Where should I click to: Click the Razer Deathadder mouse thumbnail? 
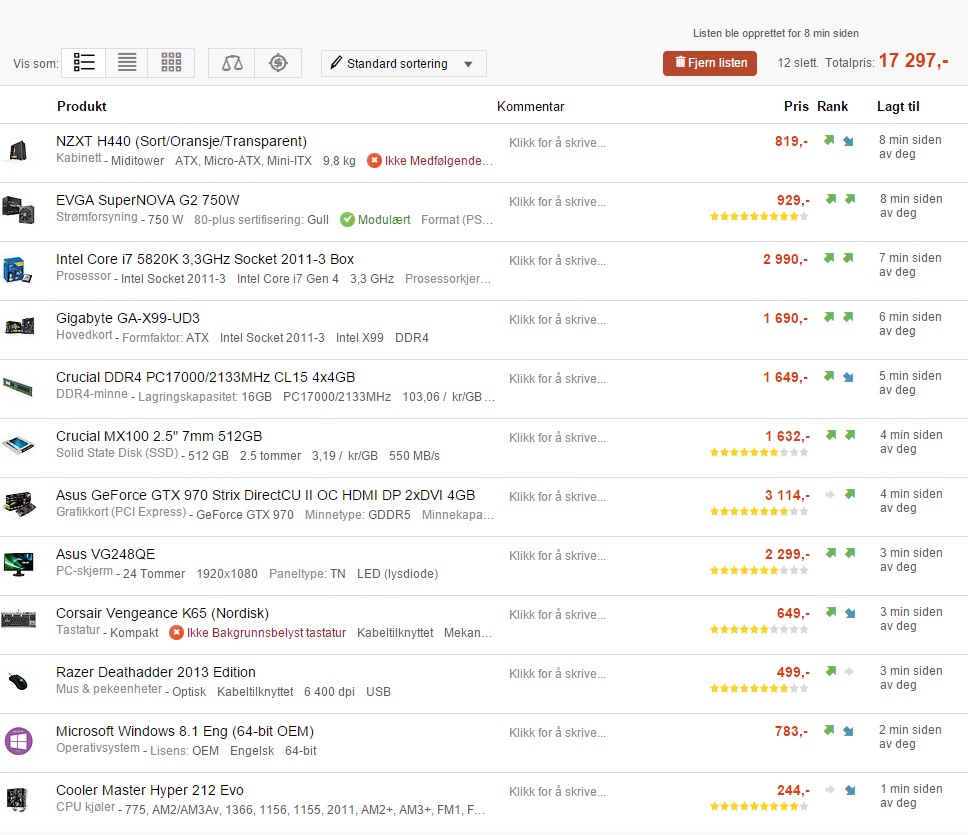pos(18,682)
